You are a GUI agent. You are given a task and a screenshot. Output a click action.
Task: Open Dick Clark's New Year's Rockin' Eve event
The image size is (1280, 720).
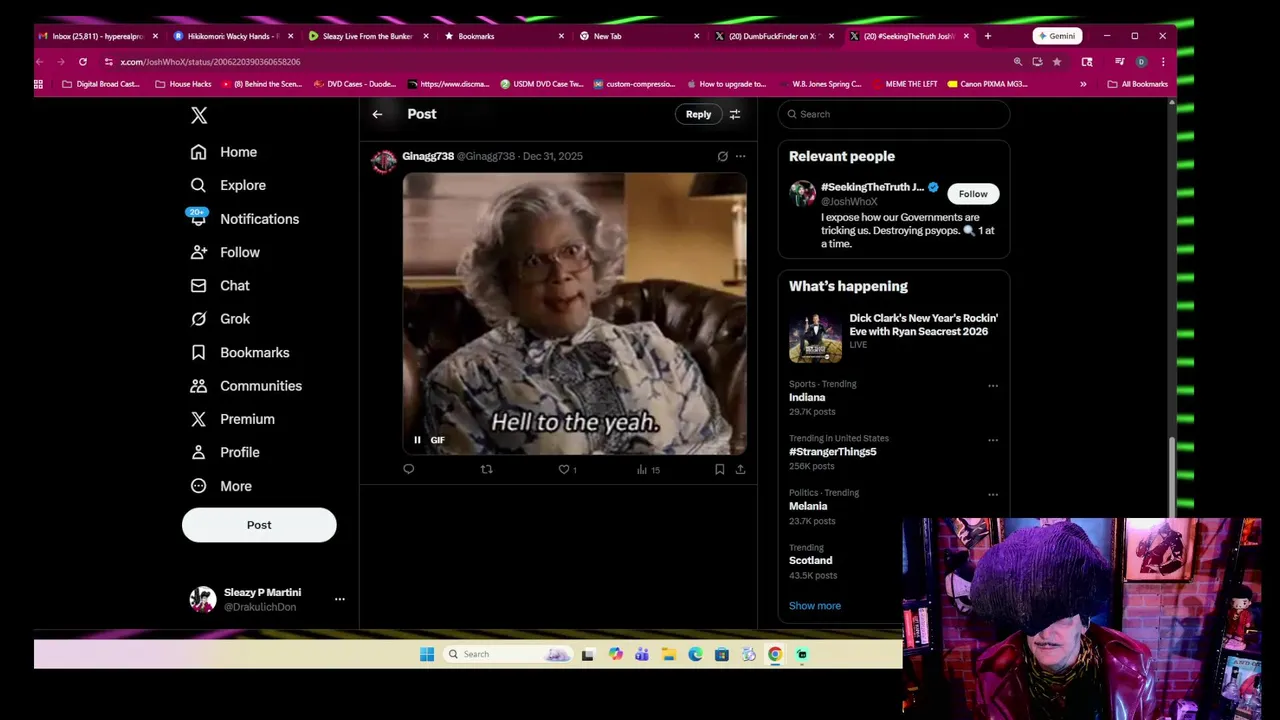pyautogui.click(x=894, y=336)
